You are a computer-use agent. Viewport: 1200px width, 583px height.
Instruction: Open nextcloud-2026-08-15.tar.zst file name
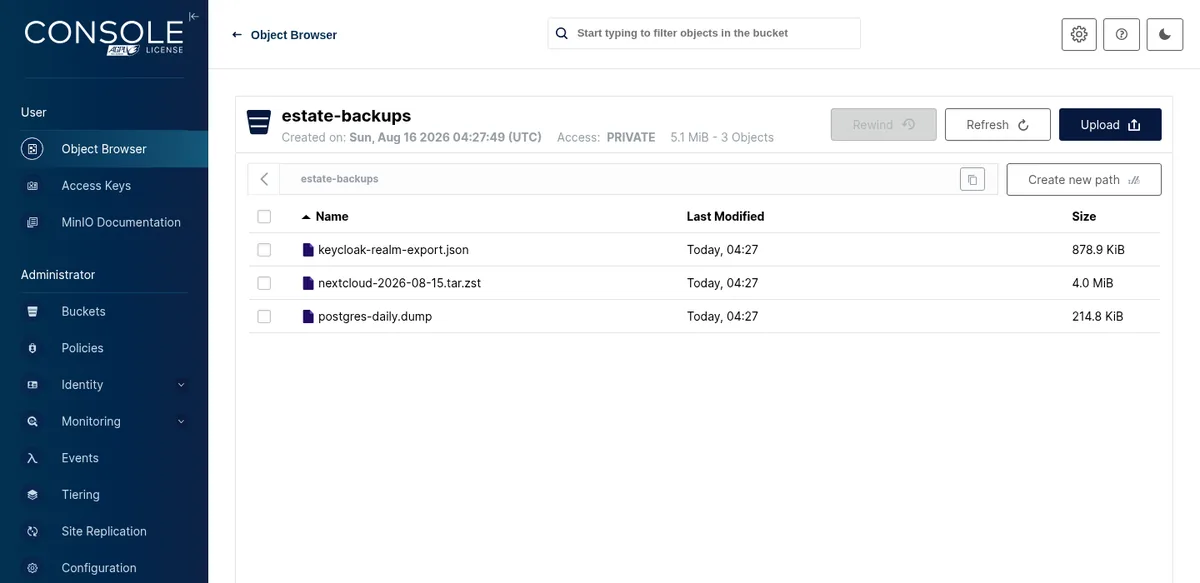pyautogui.click(x=399, y=283)
